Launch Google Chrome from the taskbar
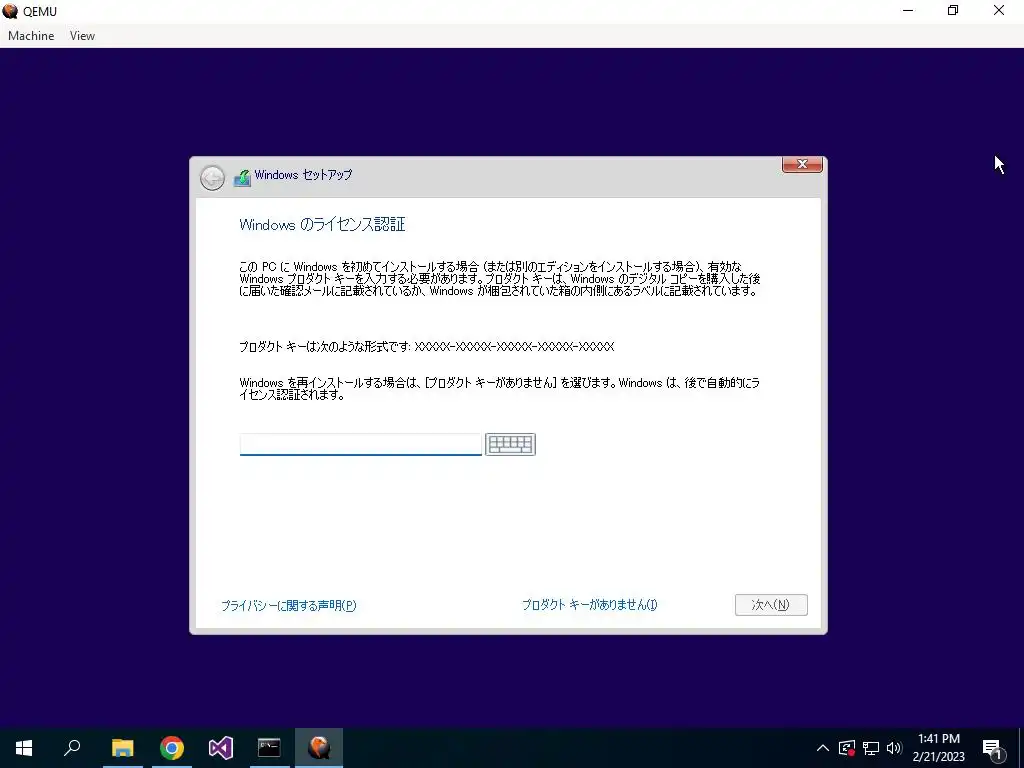Screen dimensions: 1024x768 (x=172, y=748)
